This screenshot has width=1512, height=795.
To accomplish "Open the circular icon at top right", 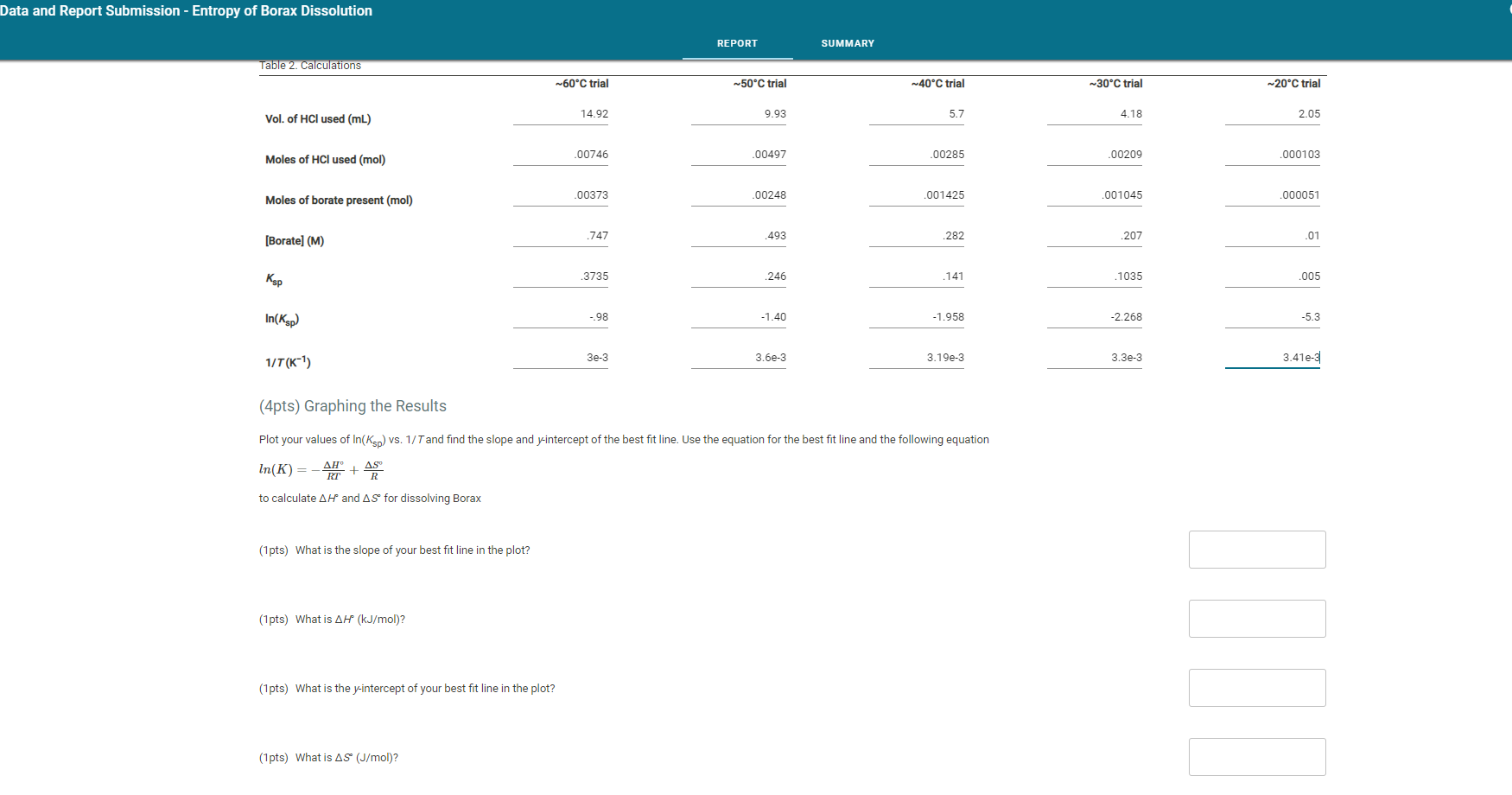I will [x=1507, y=10].
